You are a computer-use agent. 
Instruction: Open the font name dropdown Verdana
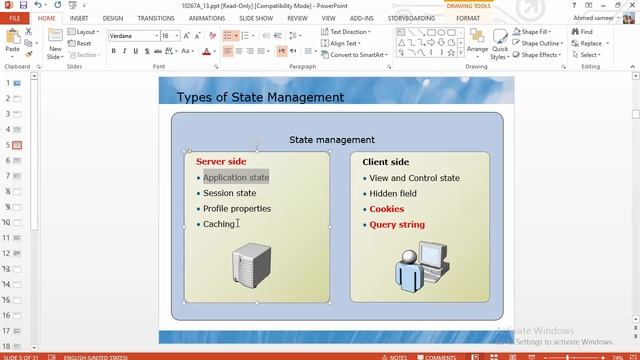click(x=156, y=36)
